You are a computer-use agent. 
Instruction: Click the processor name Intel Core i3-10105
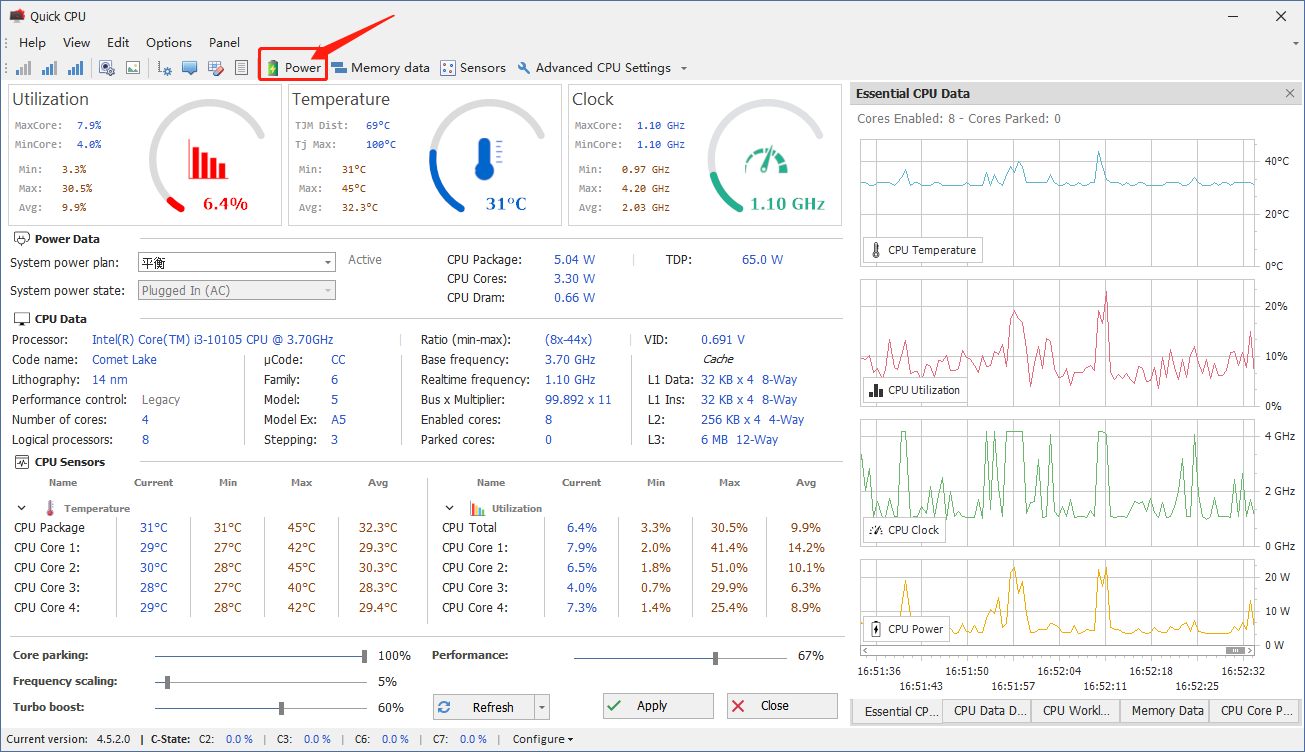[213, 340]
